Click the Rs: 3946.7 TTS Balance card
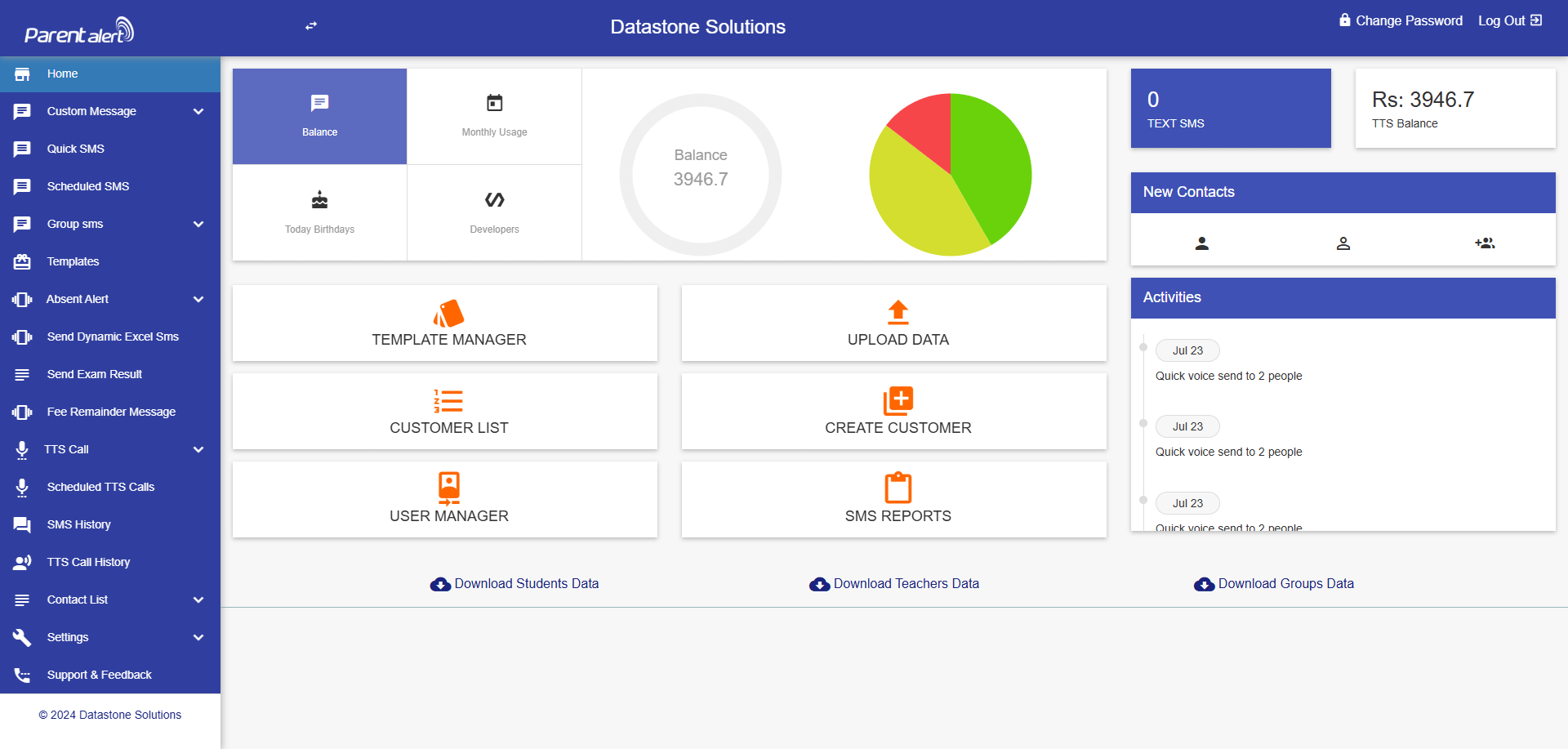 click(x=1455, y=109)
